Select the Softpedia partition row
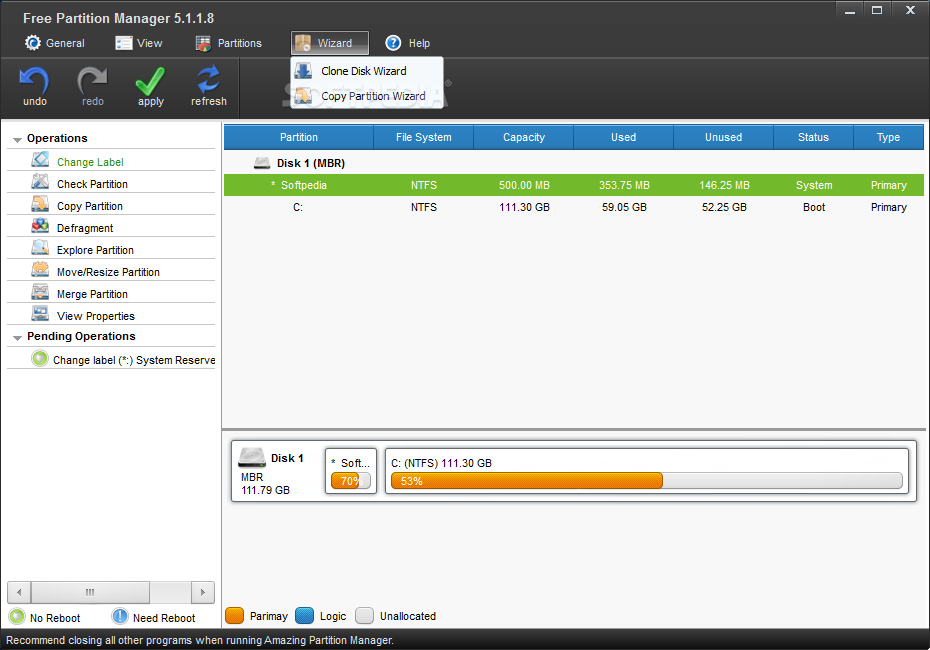930x650 pixels. [x=574, y=185]
